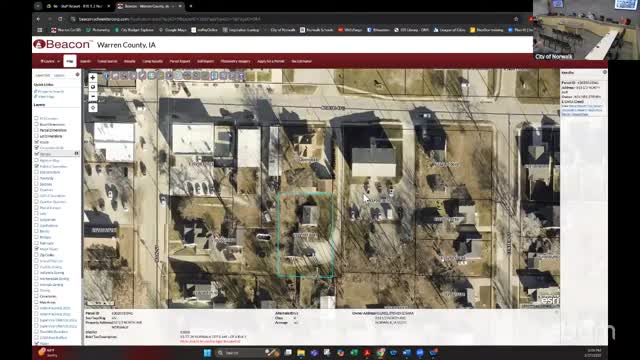The width and height of the screenshot is (640, 360).
Task: Click inside the highlighted teal parcel
Action: 305,236
